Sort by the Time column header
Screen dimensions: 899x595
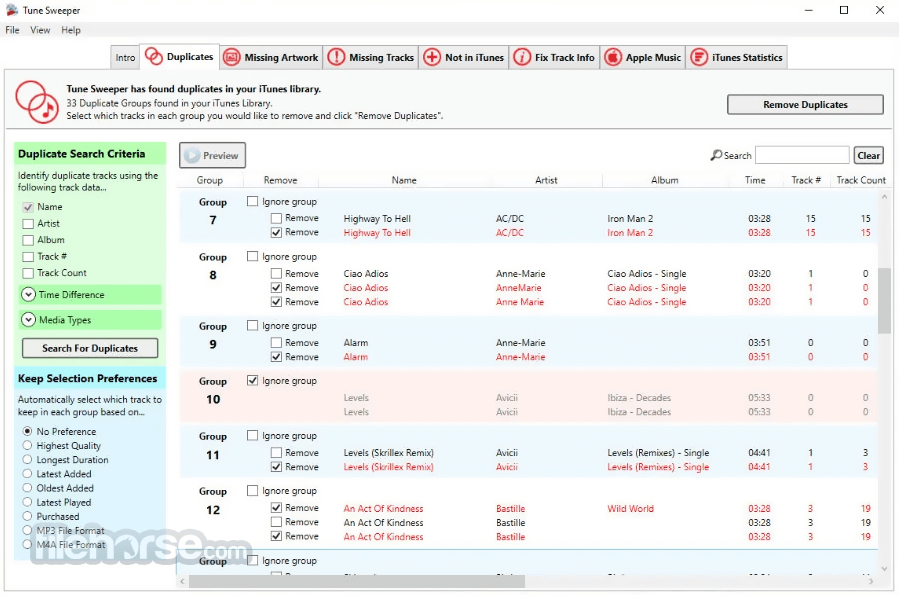[x=755, y=180]
